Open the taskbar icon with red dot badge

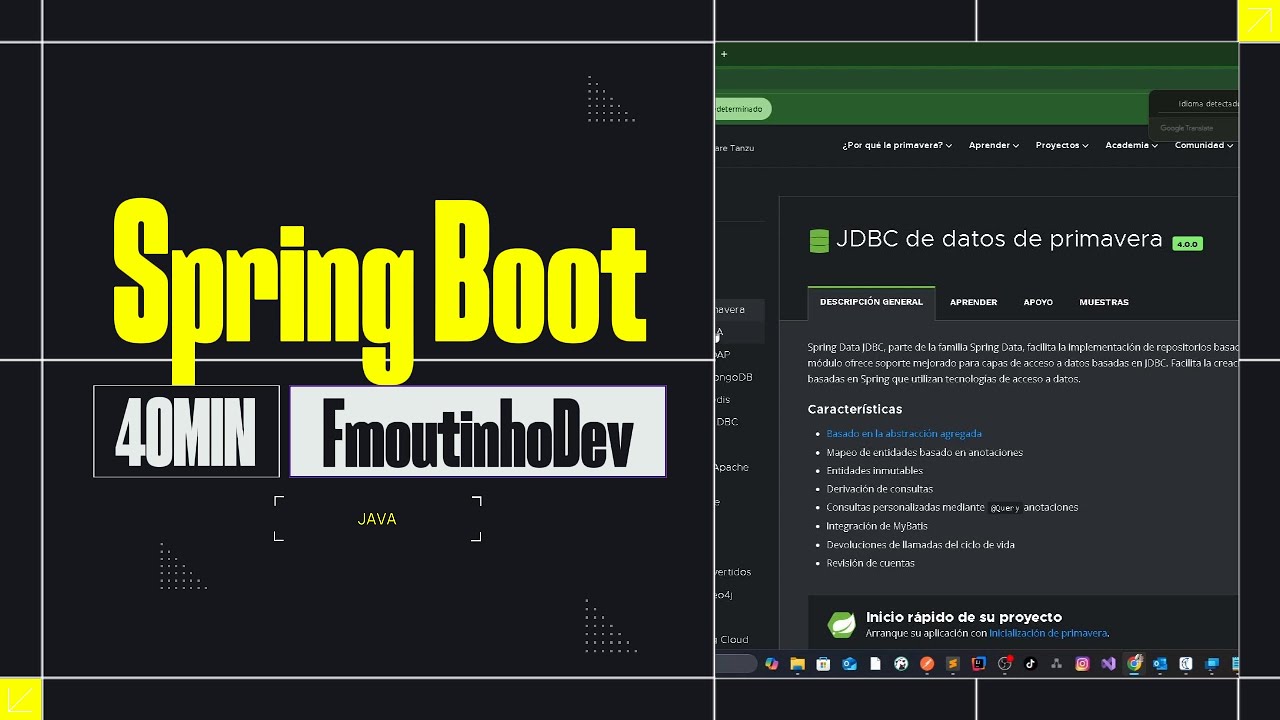(x=1005, y=664)
